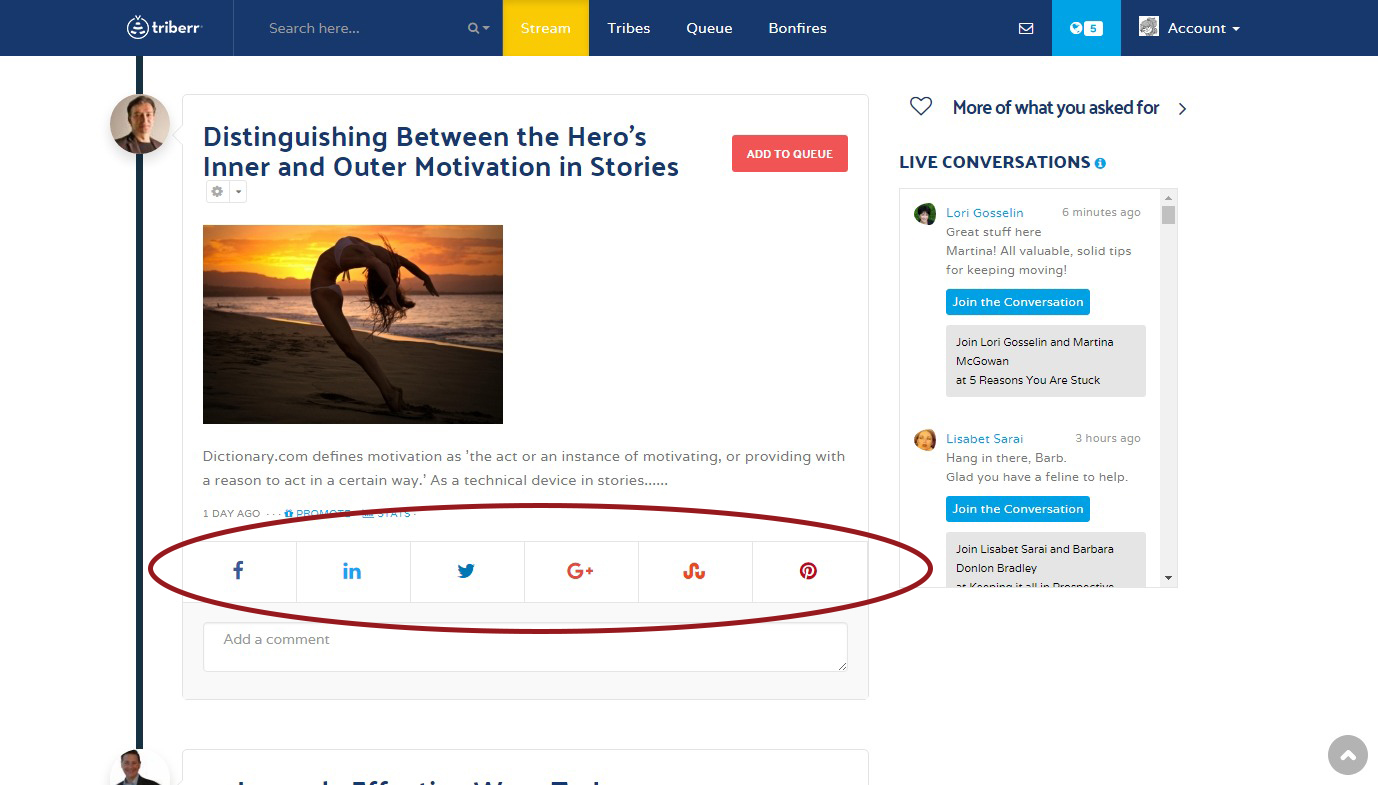Switch to the Tribes tab
The width and height of the screenshot is (1378, 785).
point(628,28)
